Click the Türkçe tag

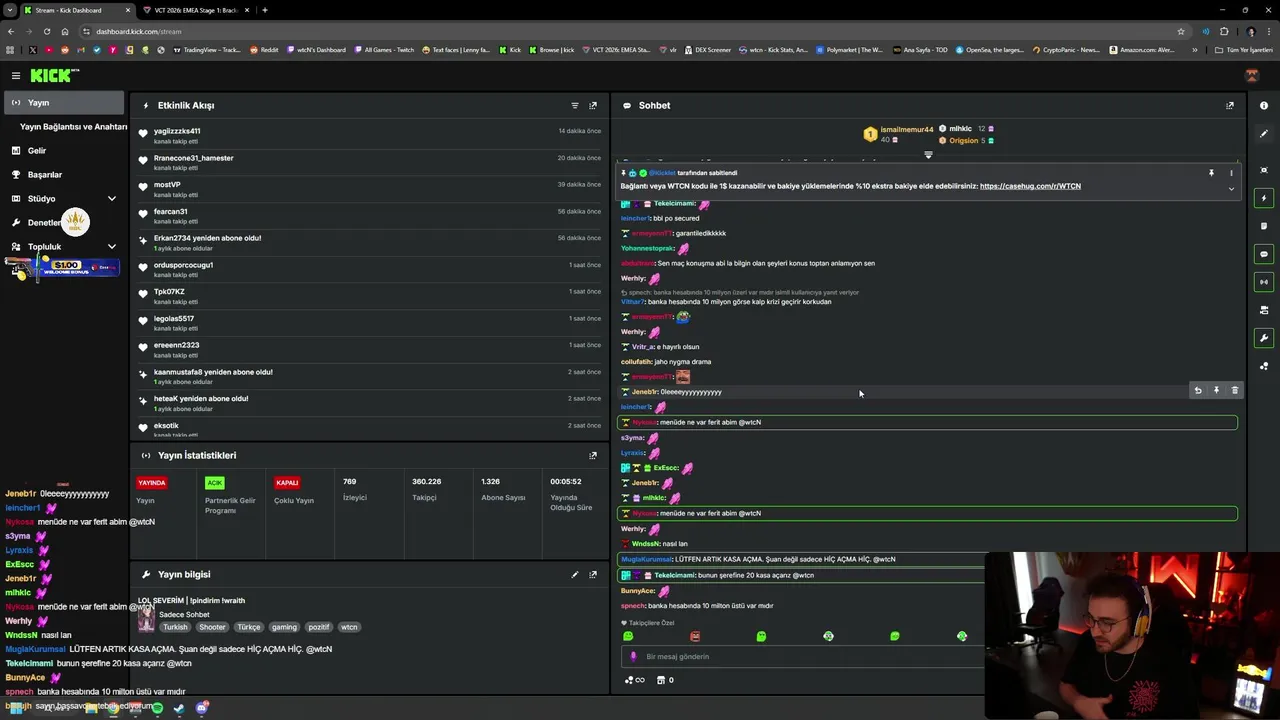click(x=248, y=627)
